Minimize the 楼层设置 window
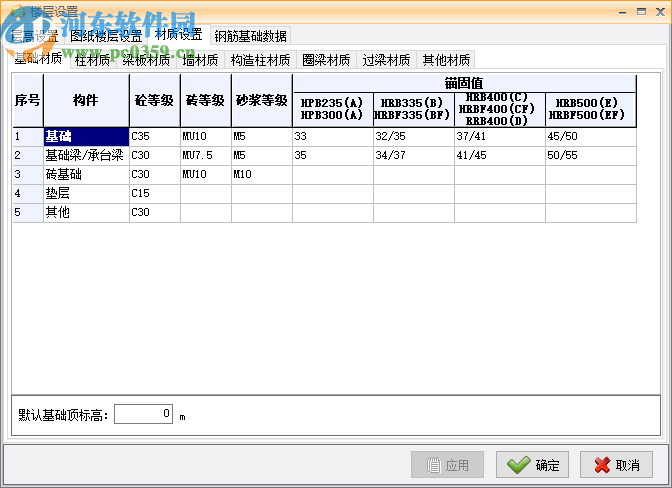 coord(622,13)
